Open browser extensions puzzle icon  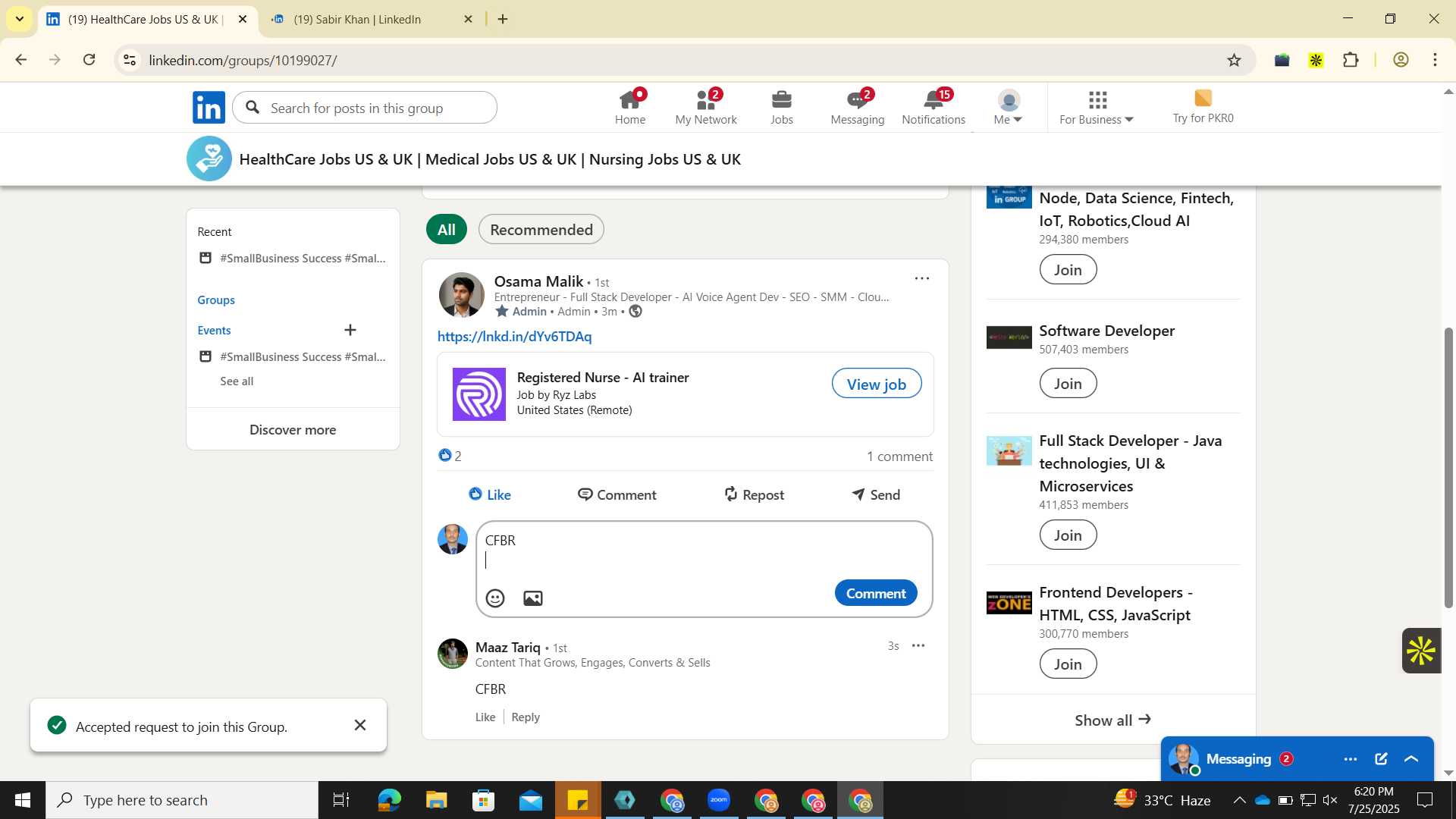pyautogui.click(x=1351, y=60)
